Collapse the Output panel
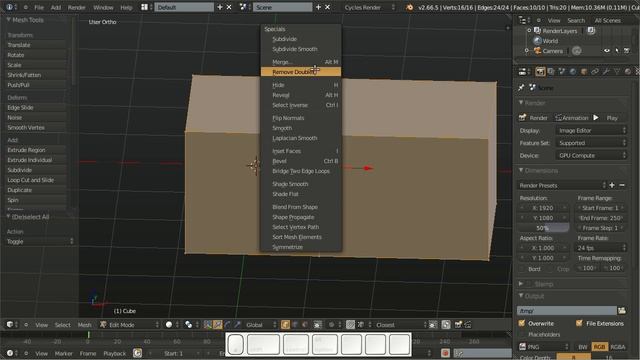Screen dimensions: 640x360 (x=521, y=296)
